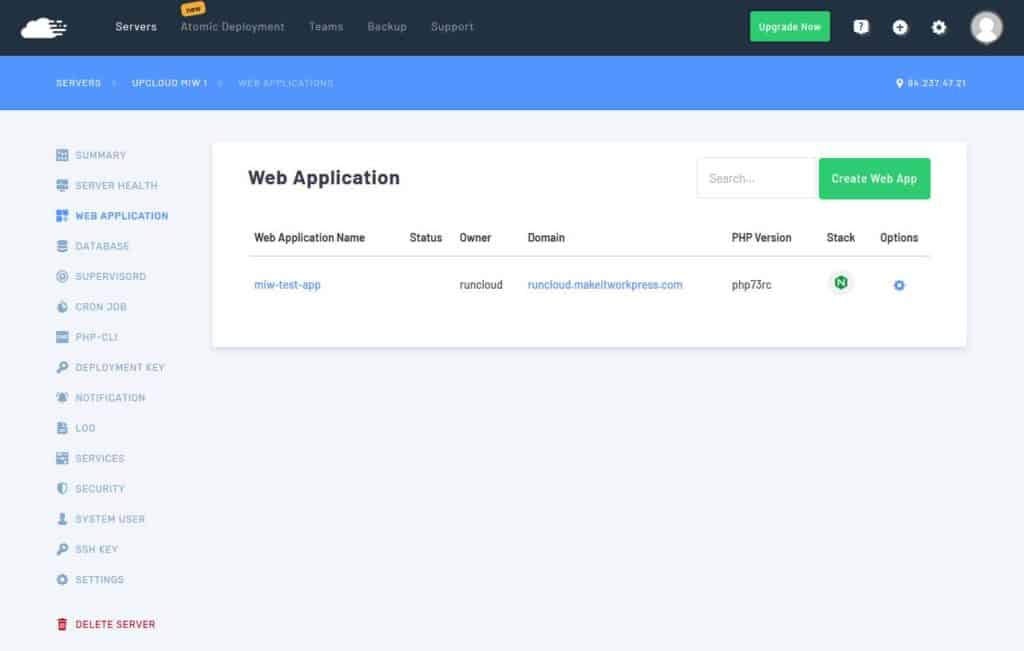Screen dimensions: 1024x651
Task: Open the Servers menu
Action: (136, 27)
